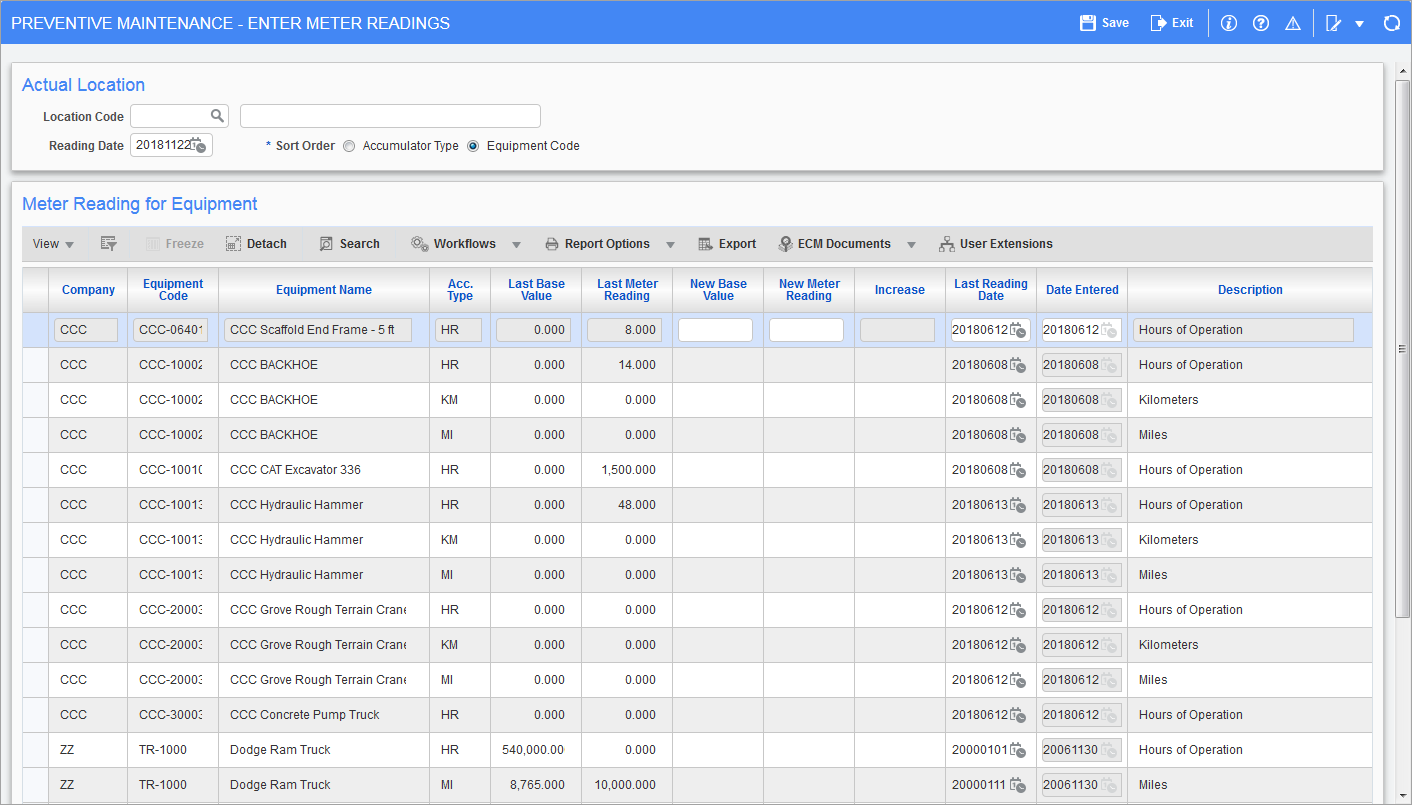This screenshot has height=805, width=1412.
Task: Click the New Meter Reading input field
Action: pos(806,330)
